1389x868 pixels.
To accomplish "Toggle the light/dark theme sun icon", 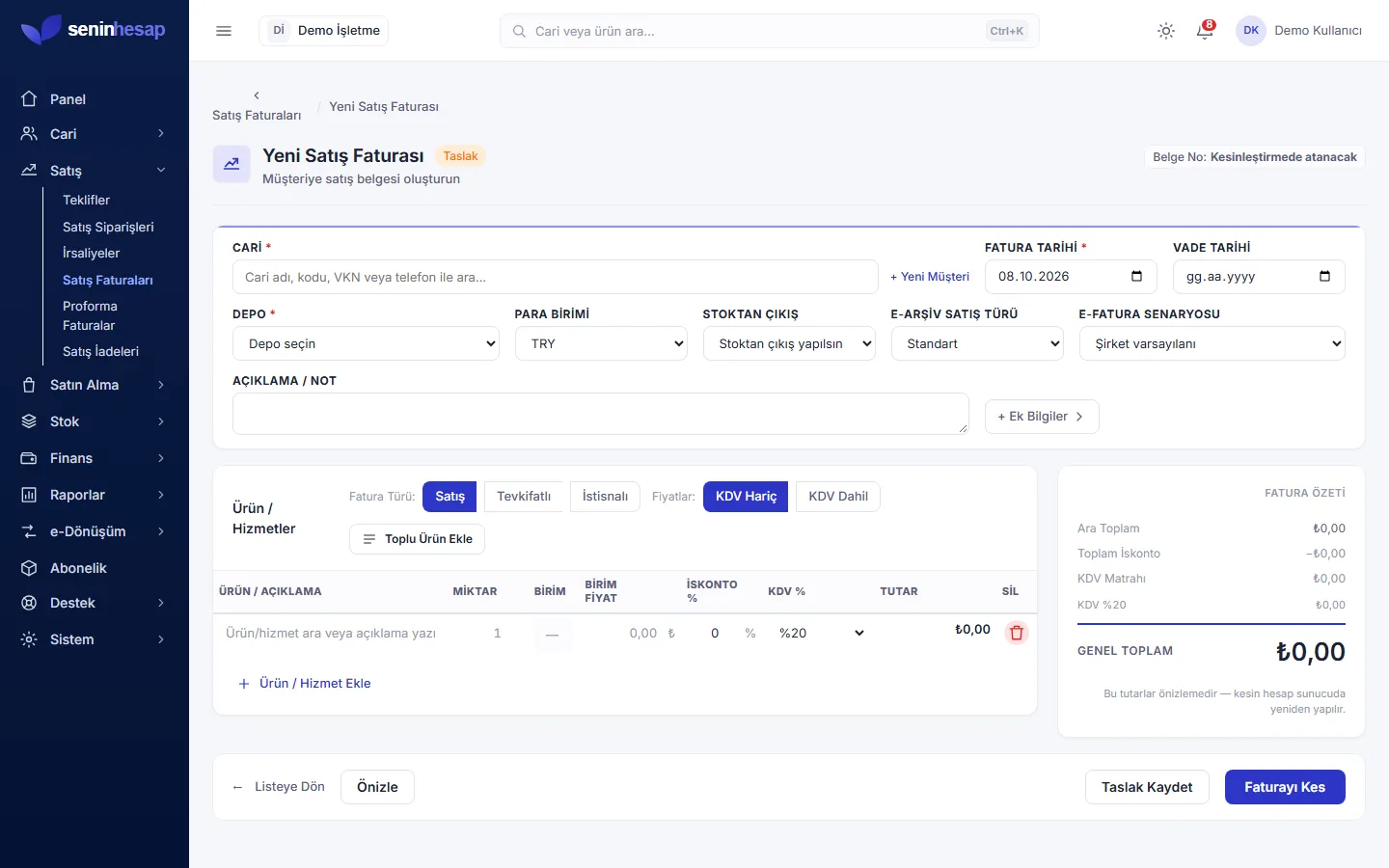I will (x=1166, y=31).
